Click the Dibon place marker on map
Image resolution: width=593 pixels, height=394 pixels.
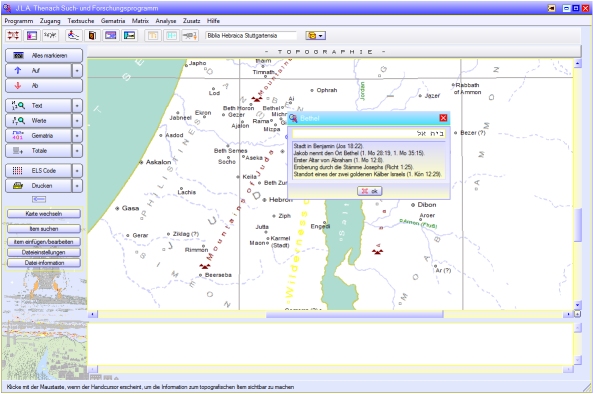[413, 205]
